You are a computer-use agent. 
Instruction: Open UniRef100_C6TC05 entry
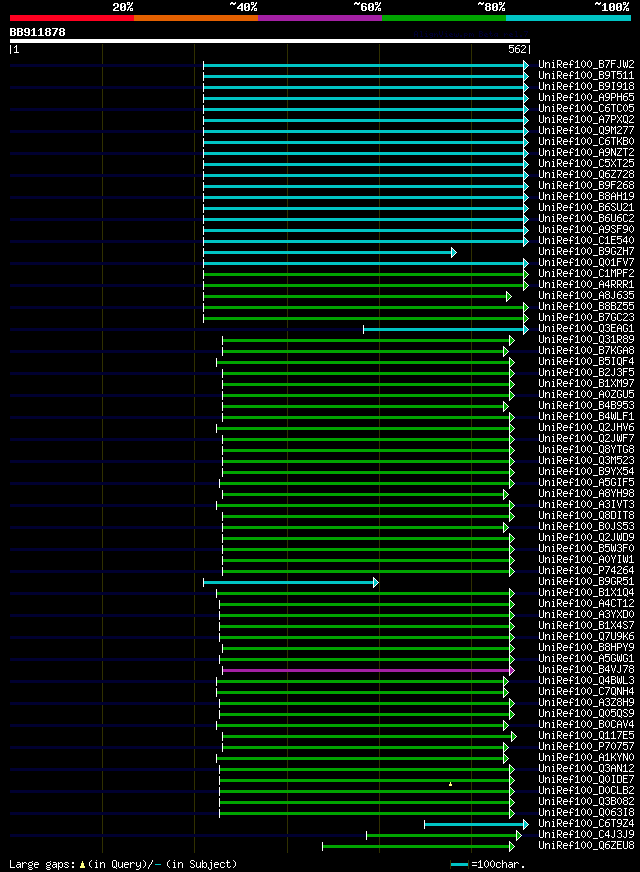click(586, 108)
